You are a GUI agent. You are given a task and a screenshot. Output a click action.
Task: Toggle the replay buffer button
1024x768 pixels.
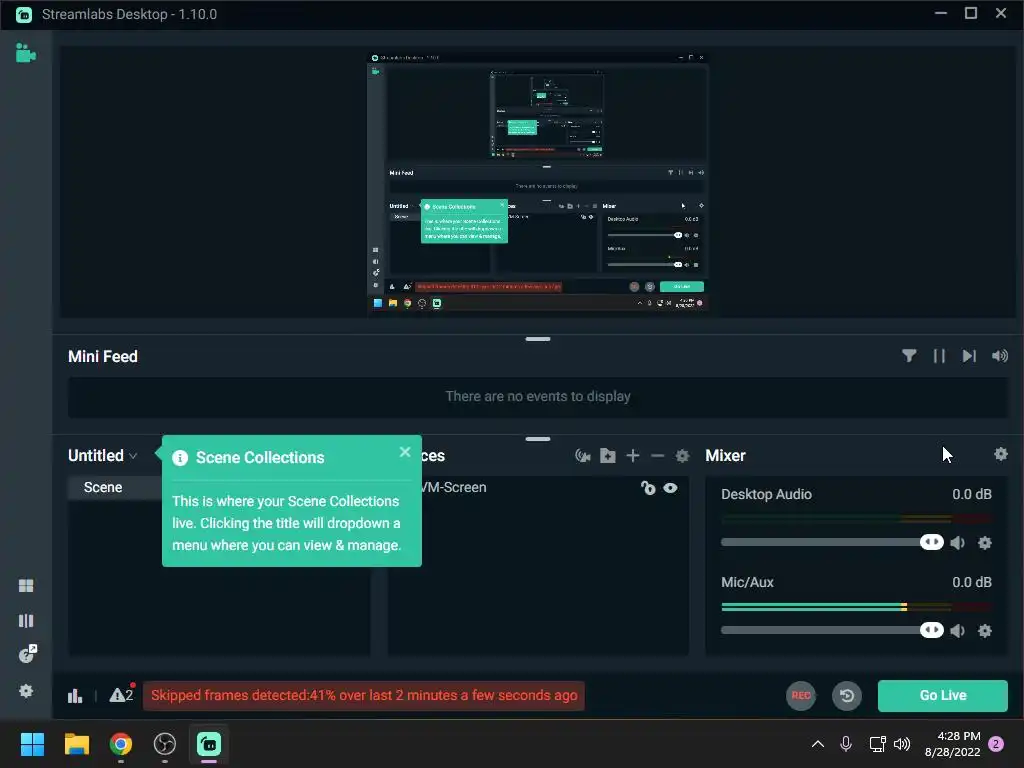click(x=847, y=696)
